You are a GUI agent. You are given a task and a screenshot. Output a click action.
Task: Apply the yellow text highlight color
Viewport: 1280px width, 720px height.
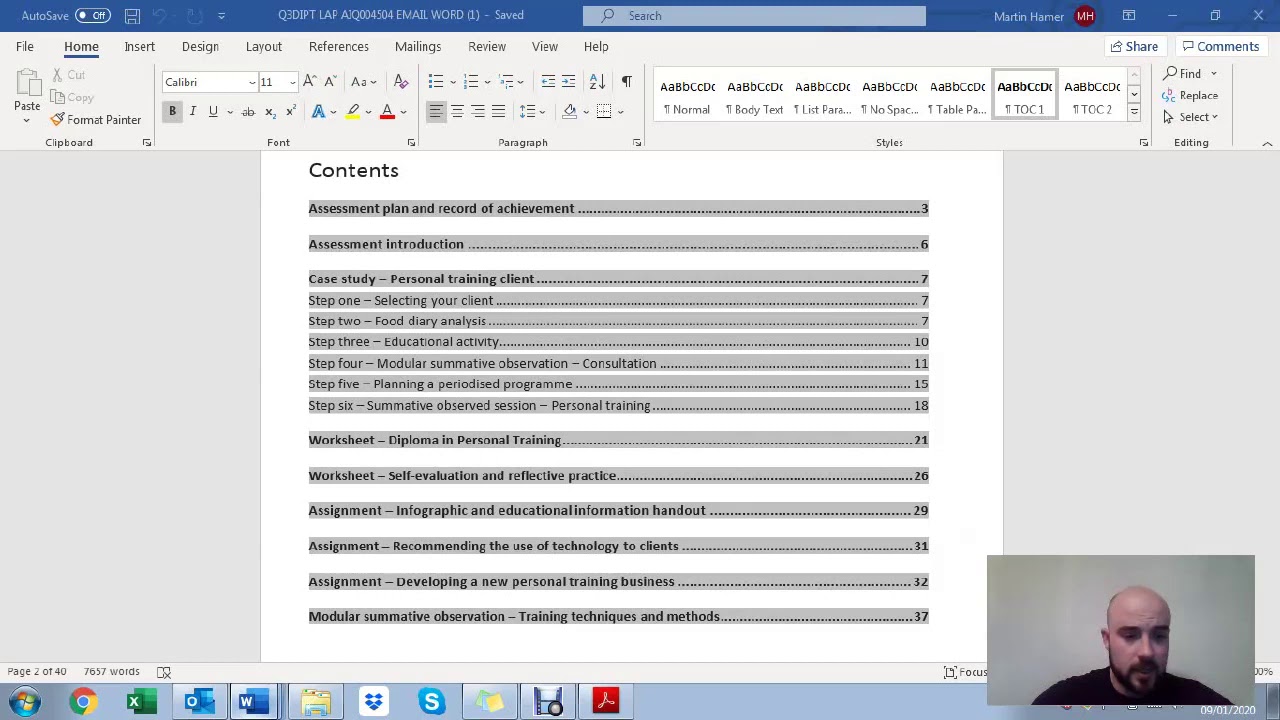tap(353, 111)
